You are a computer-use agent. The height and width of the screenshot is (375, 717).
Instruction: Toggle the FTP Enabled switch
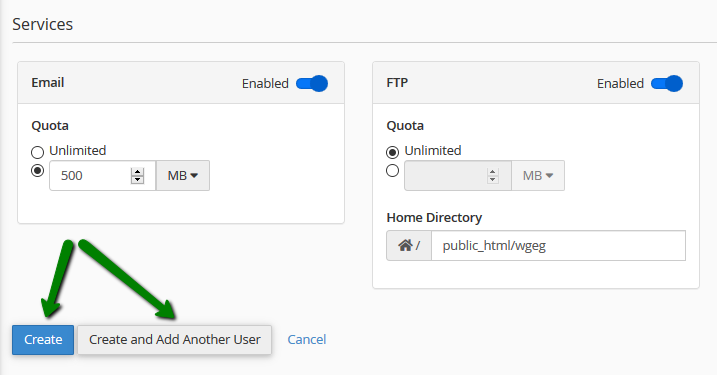click(x=667, y=84)
